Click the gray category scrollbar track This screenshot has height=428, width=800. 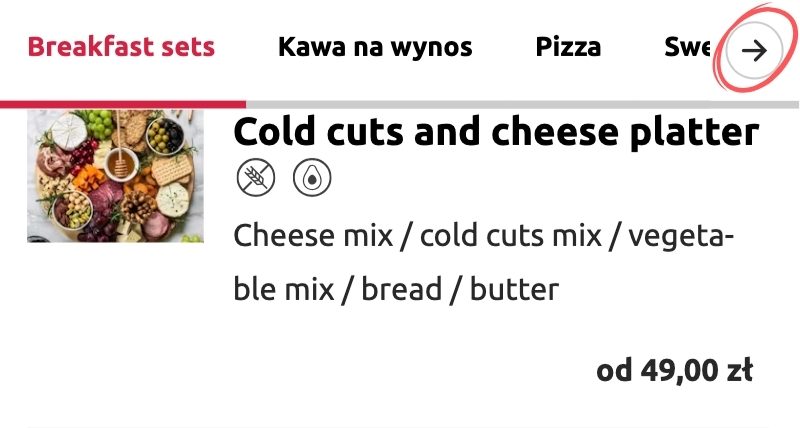tap(520, 104)
